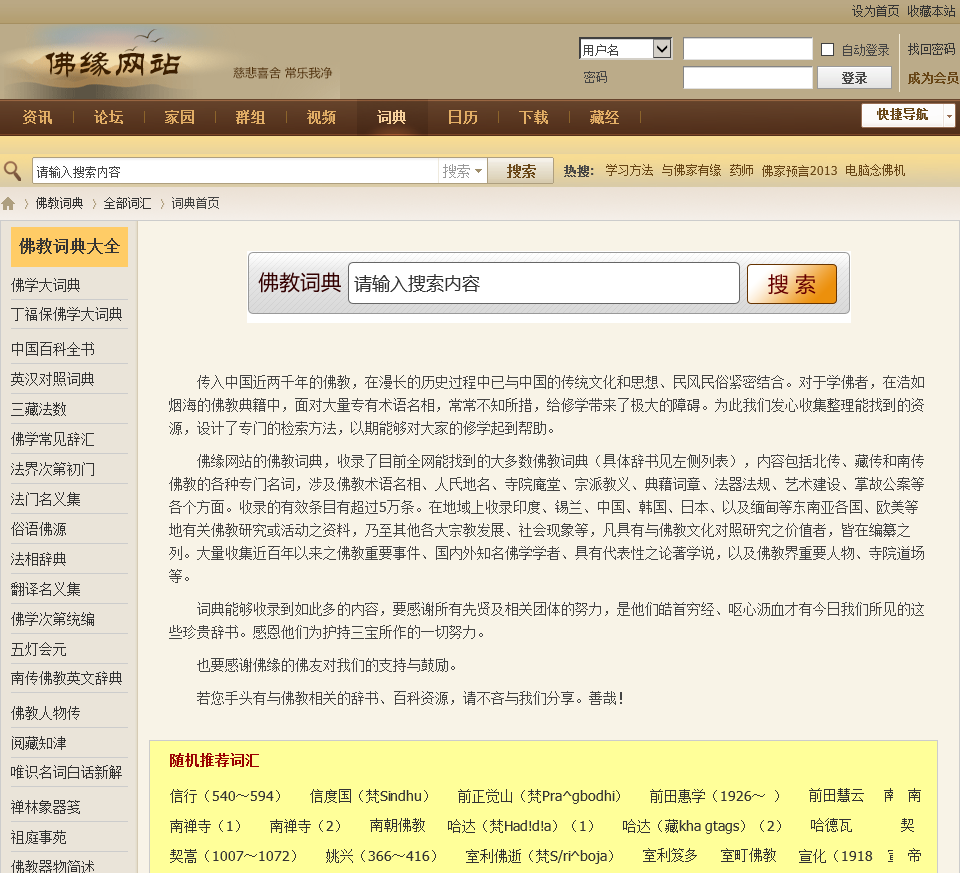Open 法门名义集 in sidebar
960x873 pixels.
click(x=46, y=499)
